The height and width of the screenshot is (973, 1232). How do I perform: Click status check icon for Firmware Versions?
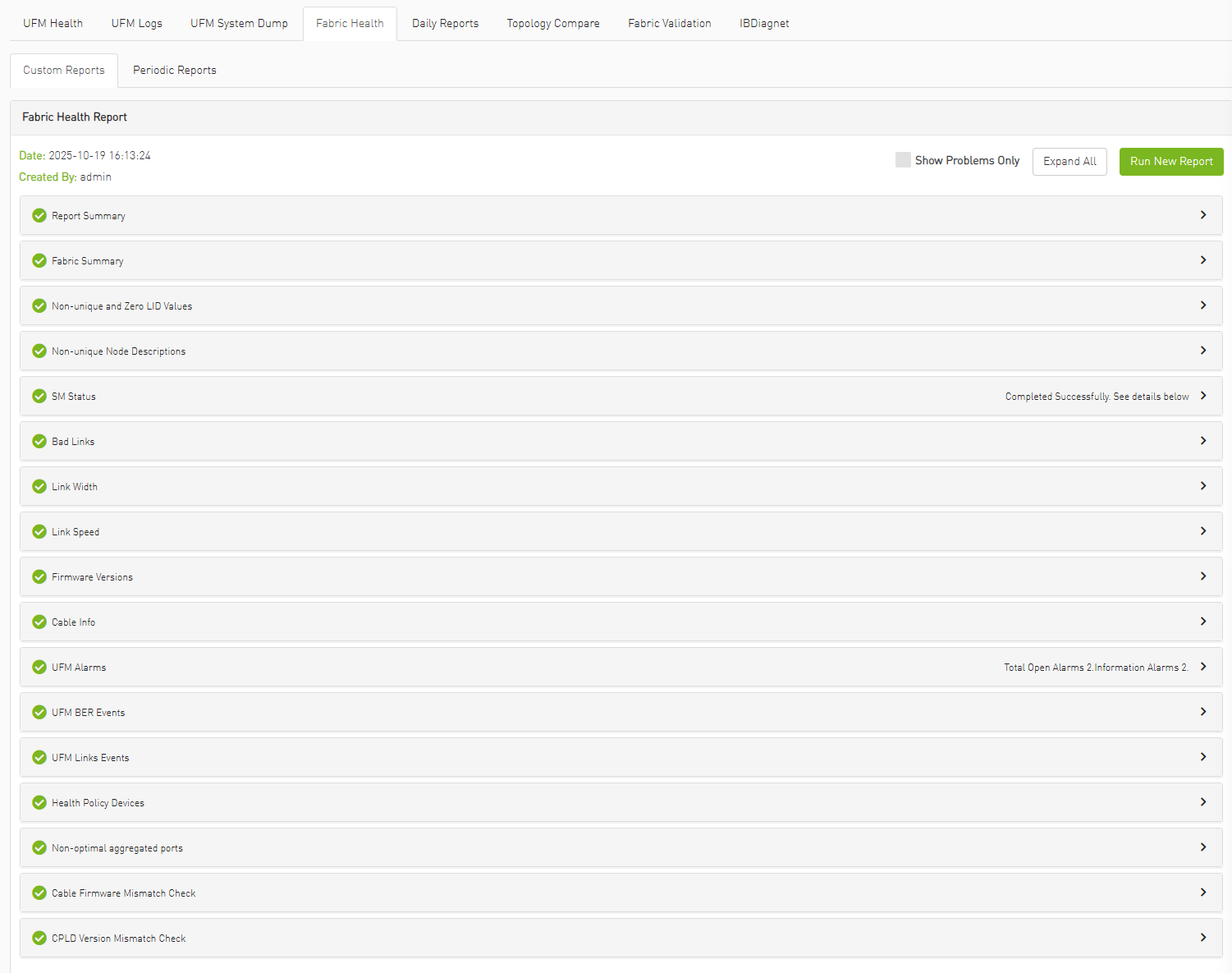click(x=39, y=576)
